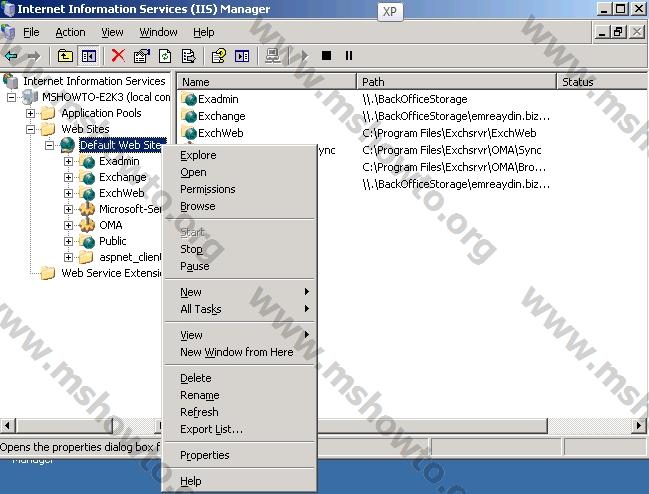Click the Add computer to list icon
The image size is (649, 494).
(x=273, y=55)
